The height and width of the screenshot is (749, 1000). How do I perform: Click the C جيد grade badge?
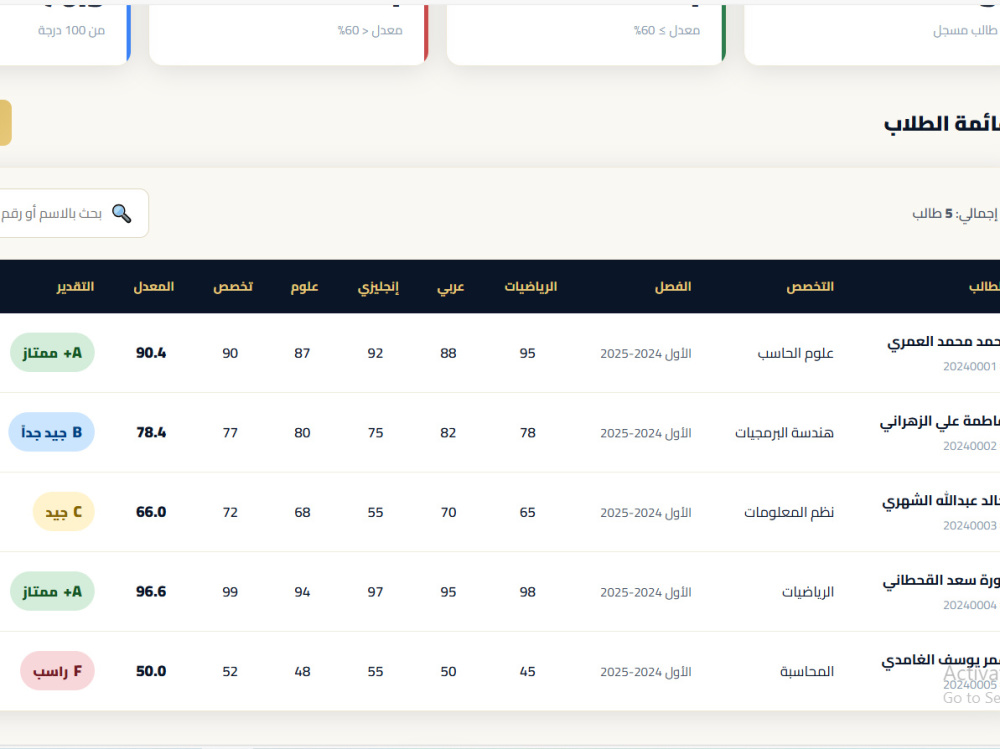pos(64,512)
